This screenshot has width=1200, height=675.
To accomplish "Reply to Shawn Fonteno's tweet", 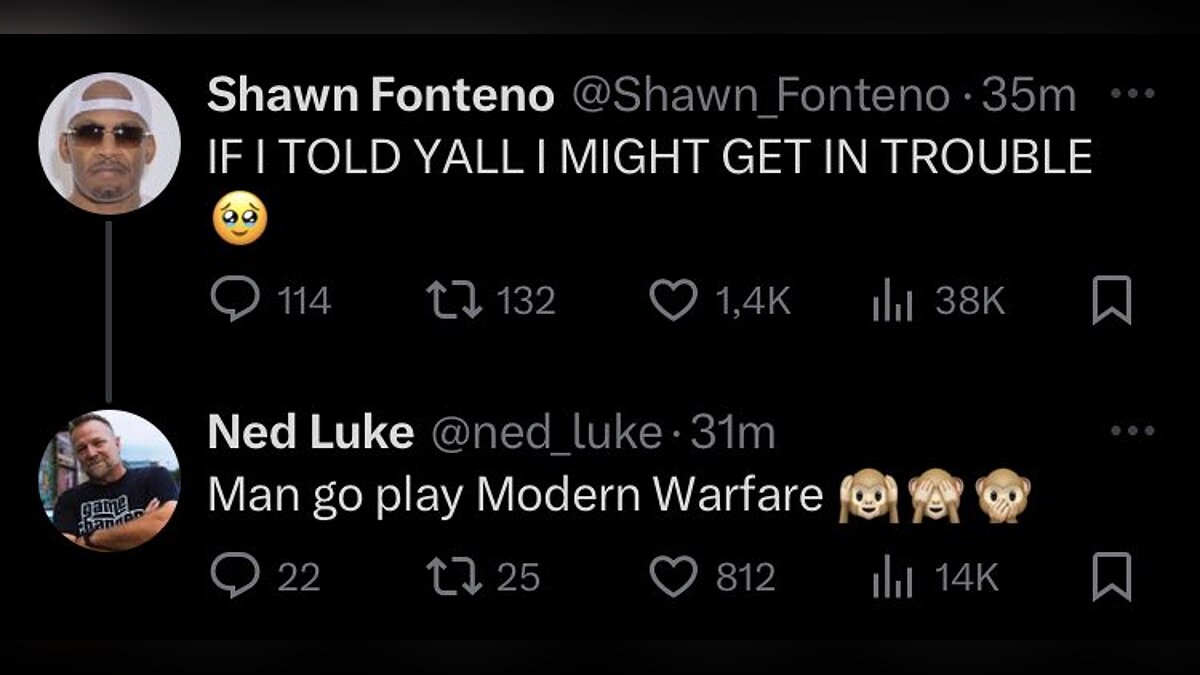I will click(x=235, y=301).
